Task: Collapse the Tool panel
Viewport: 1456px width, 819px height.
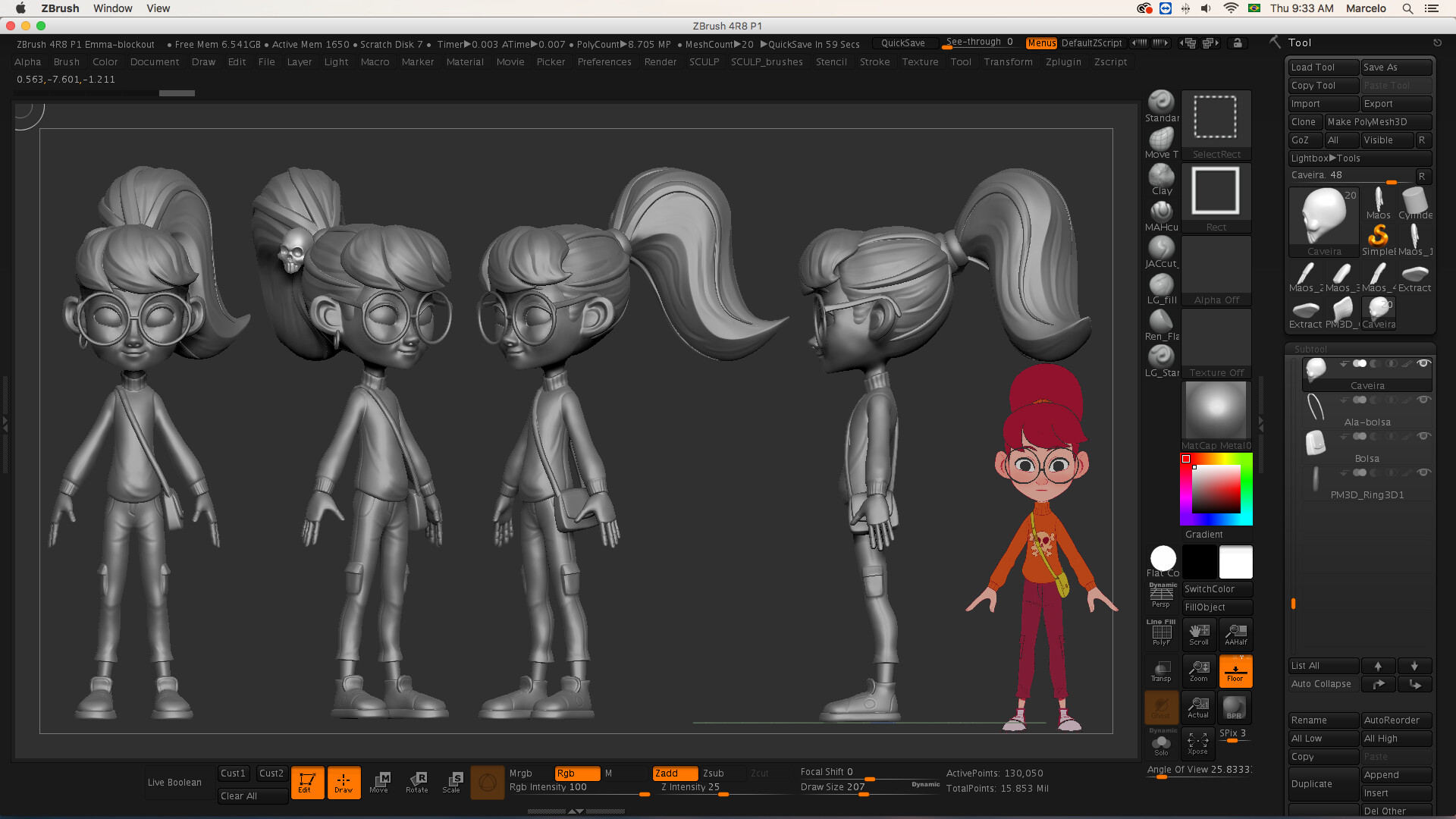Action: (x=1300, y=42)
